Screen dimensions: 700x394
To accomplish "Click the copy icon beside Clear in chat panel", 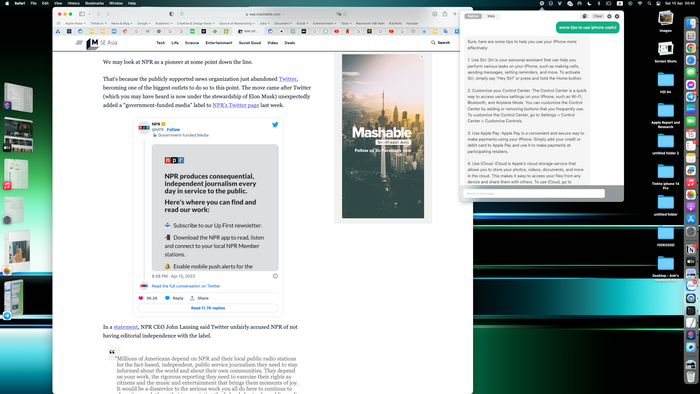I will coord(584,17).
